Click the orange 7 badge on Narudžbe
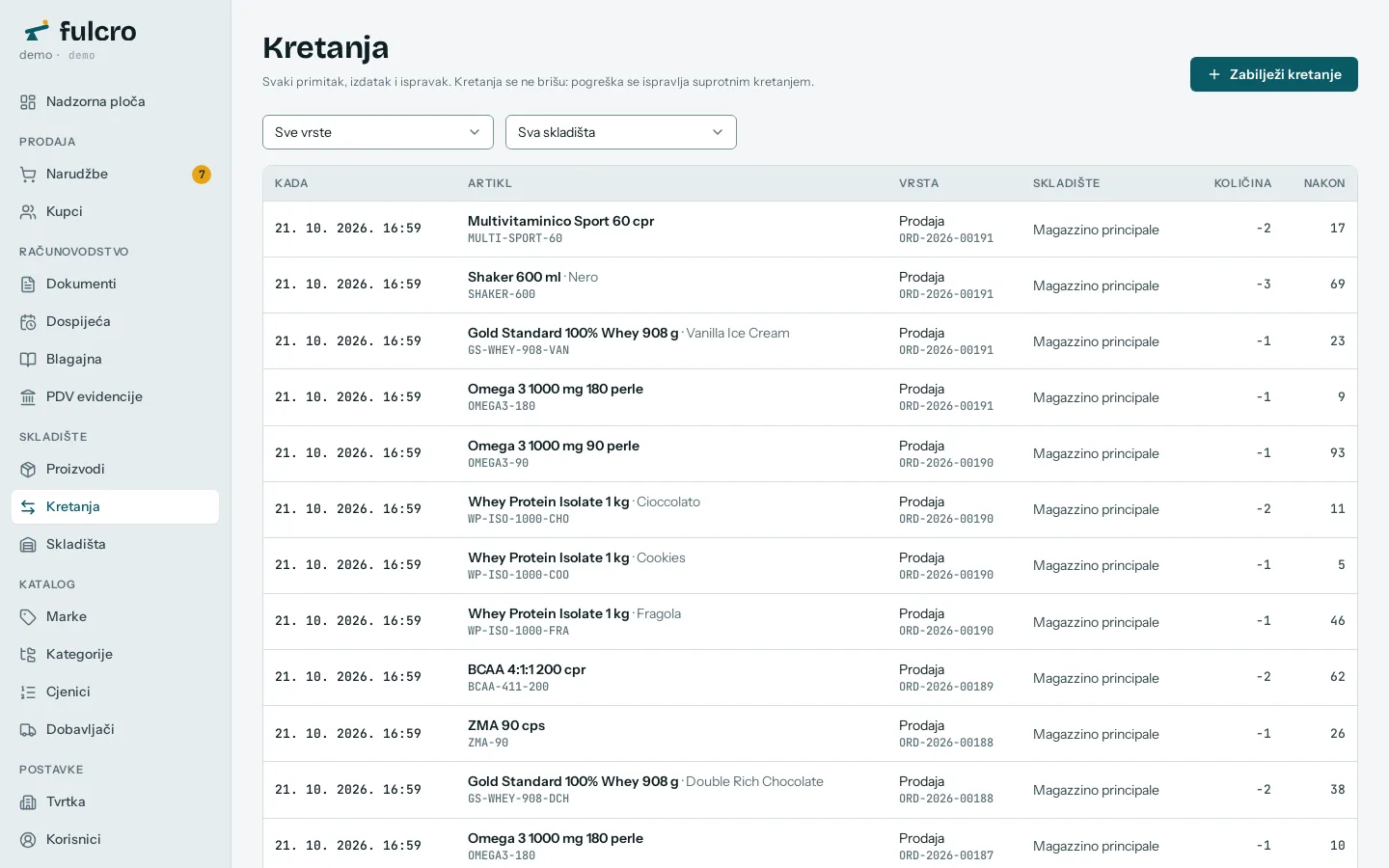Viewport: 1389px width, 868px height. pos(202,175)
